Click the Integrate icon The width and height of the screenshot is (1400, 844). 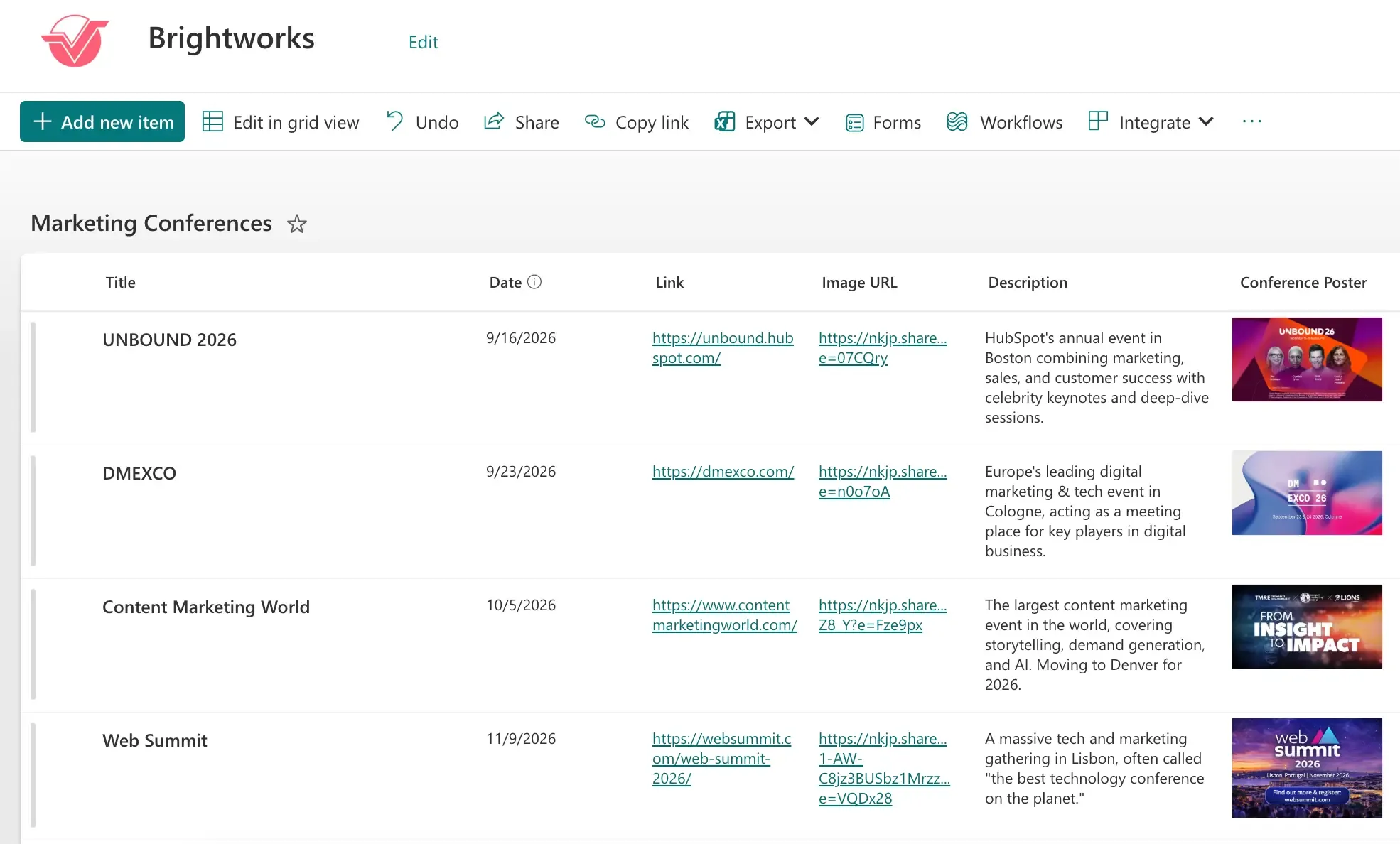[x=1098, y=120]
